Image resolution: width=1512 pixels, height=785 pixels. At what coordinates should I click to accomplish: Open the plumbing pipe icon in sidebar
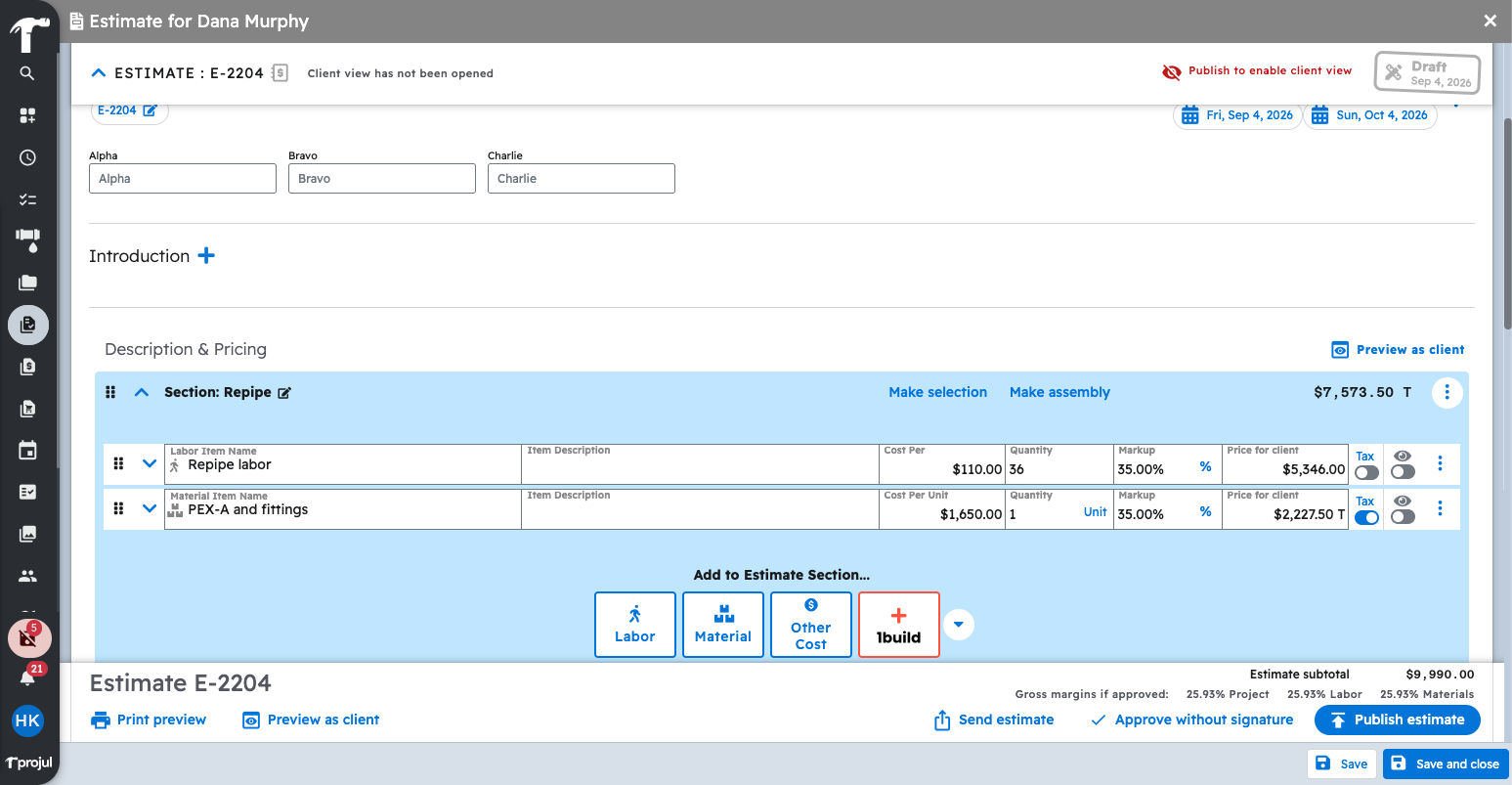pyautogui.click(x=27, y=240)
